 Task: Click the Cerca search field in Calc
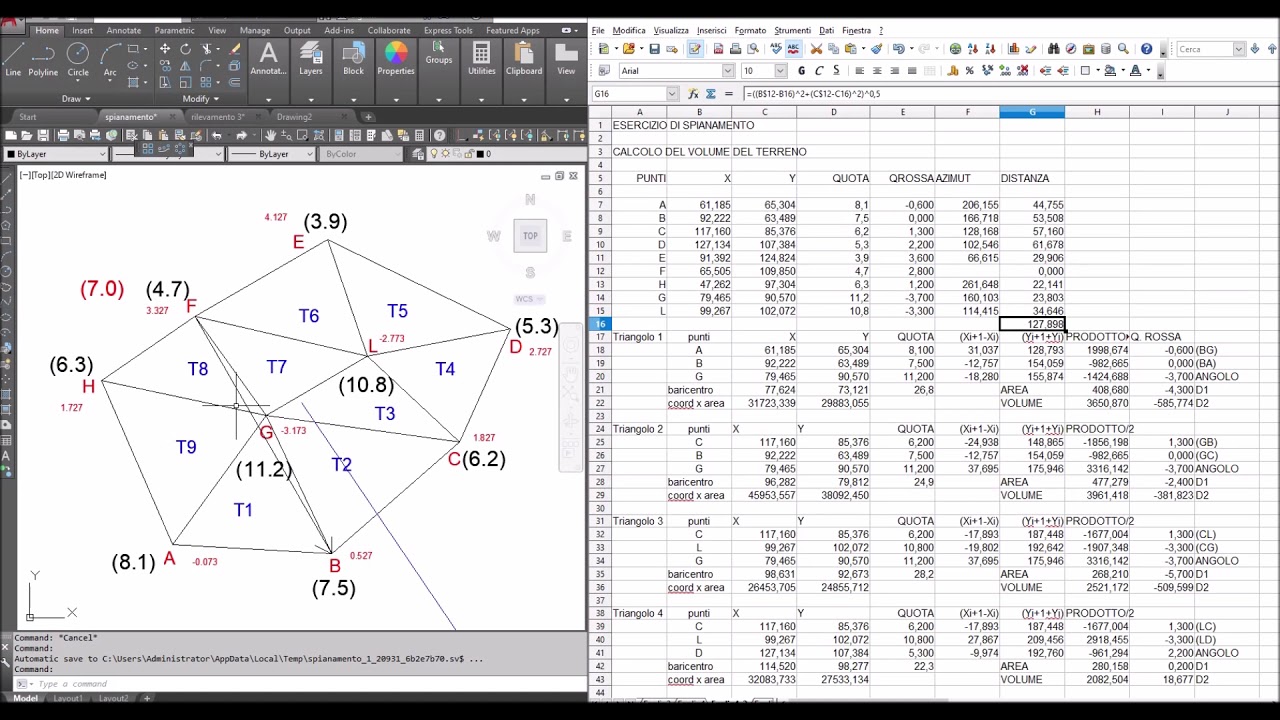click(1204, 49)
